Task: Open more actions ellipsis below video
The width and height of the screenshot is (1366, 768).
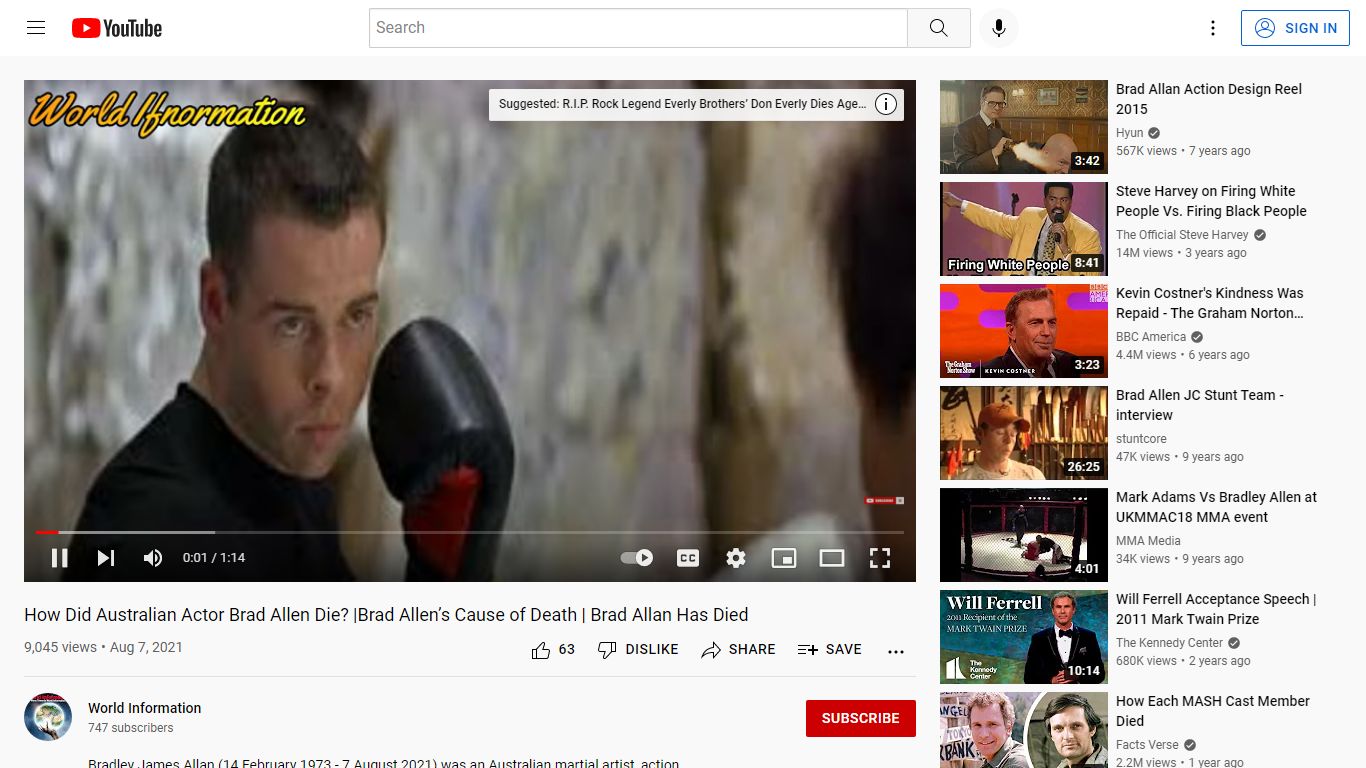Action: 896,651
